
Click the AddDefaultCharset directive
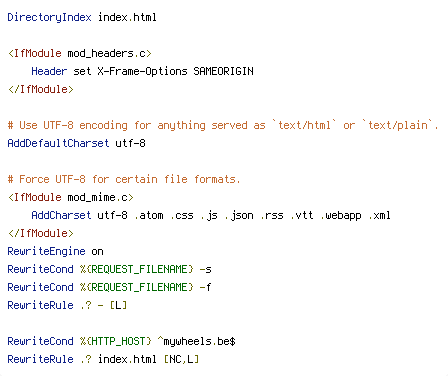coord(58,143)
